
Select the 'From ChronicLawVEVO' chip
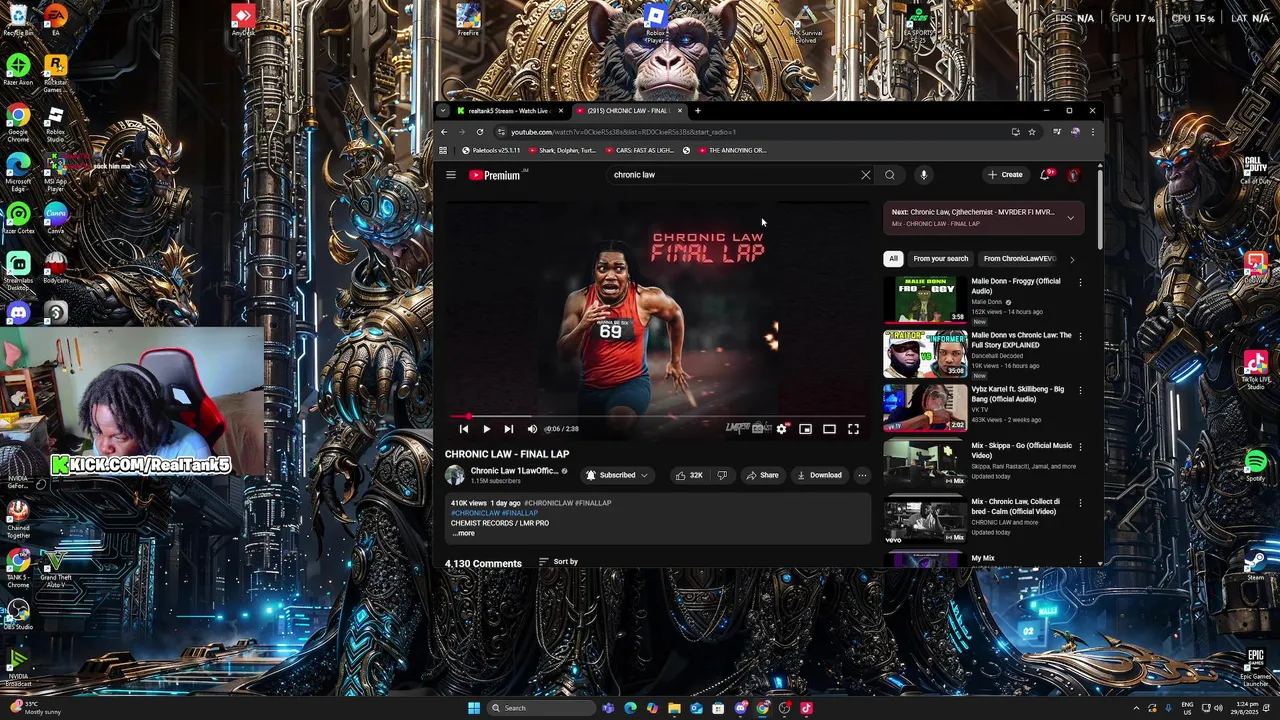[x=1019, y=259]
